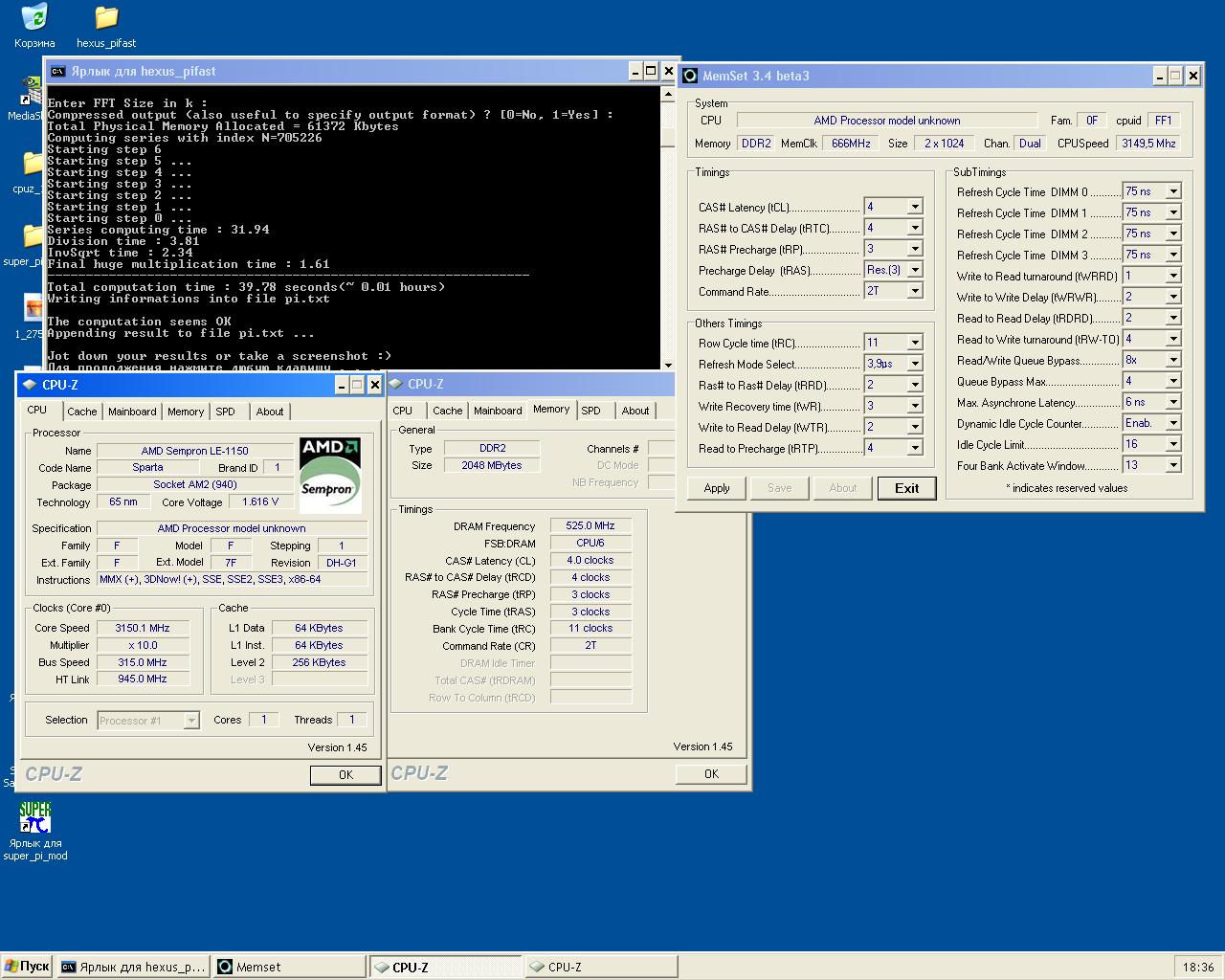1225x980 pixels.
Task: Open Read to Read Delay (tRDRD) dropdown
Action: [x=1173, y=318]
